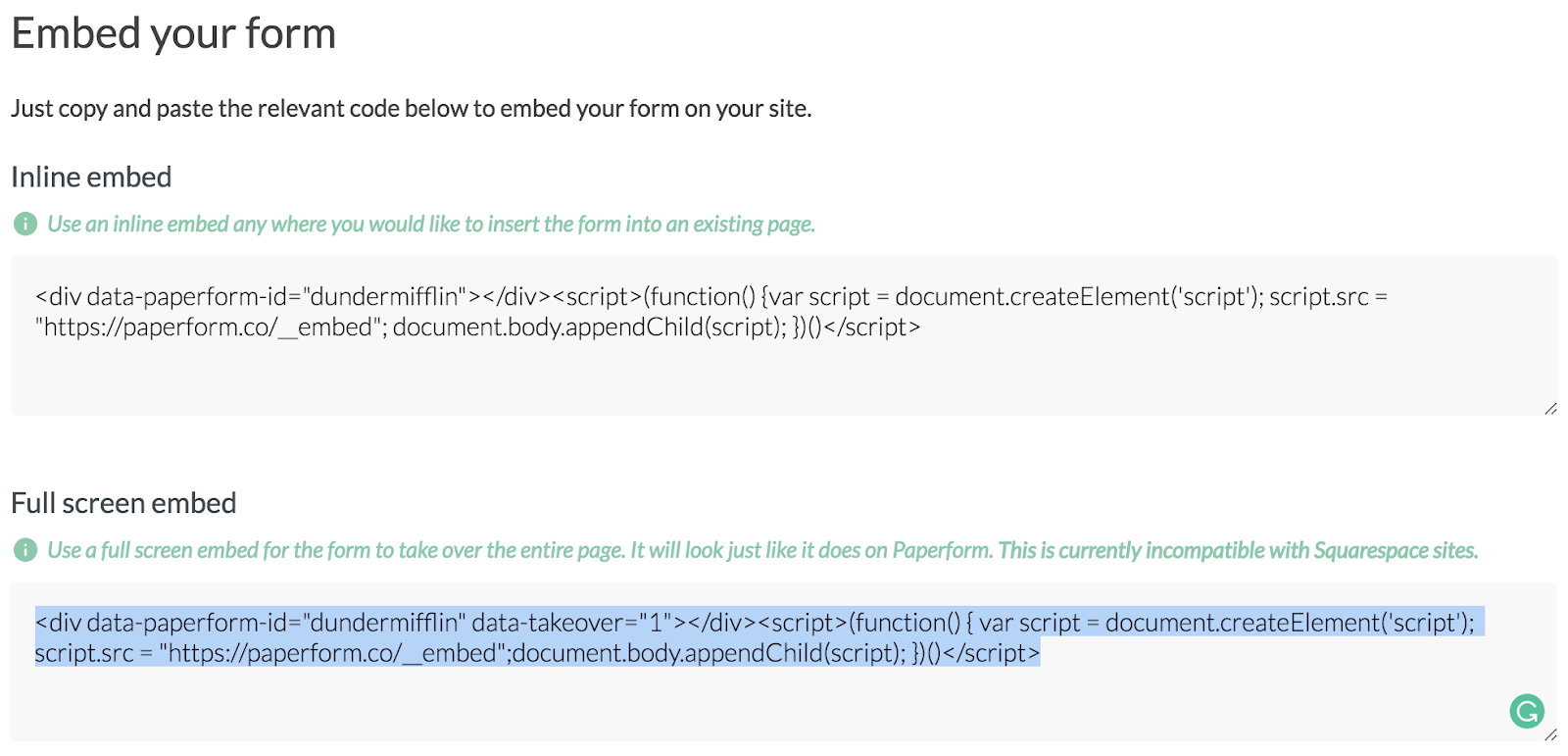Click the Full screen embed info icon
The image size is (1568, 756).
click(x=25, y=551)
